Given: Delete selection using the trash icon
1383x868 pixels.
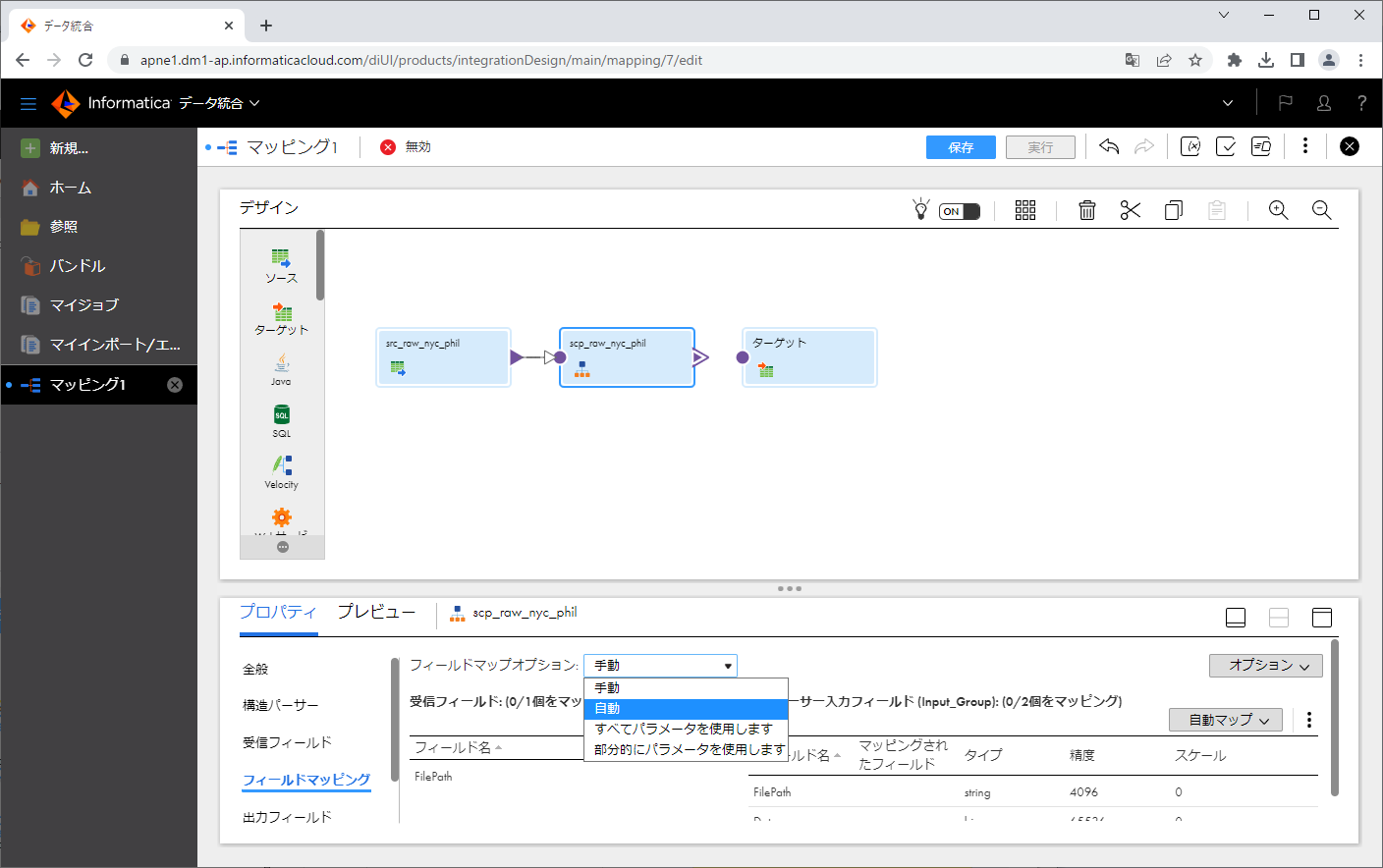Looking at the screenshot, I should [1086, 209].
